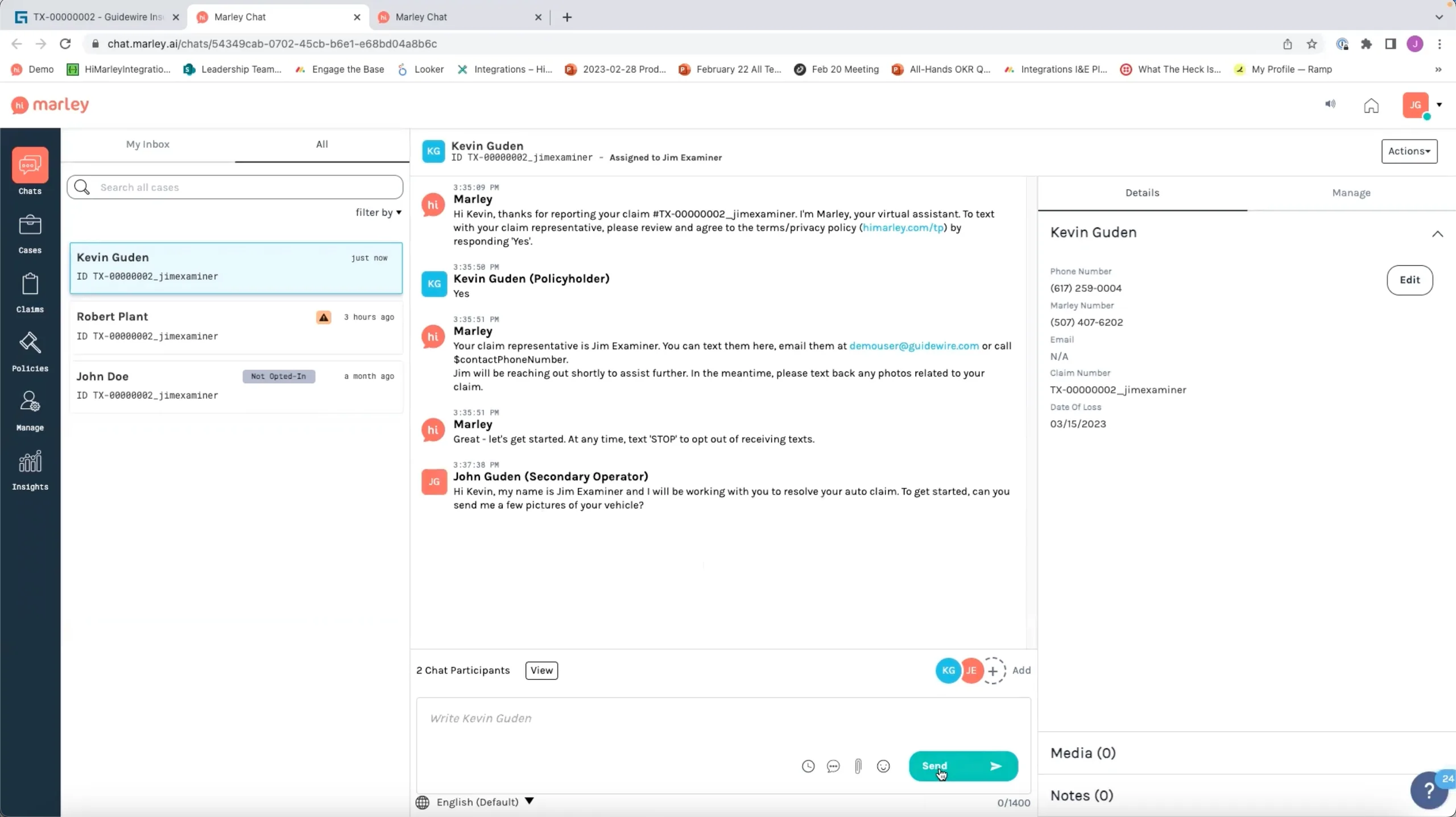Switch to the My Inbox tab

148,144
